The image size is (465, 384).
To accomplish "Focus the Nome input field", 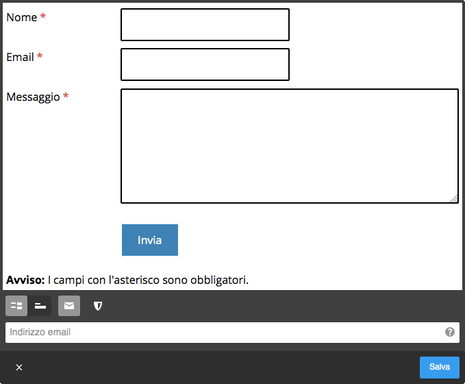I will (205, 25).
